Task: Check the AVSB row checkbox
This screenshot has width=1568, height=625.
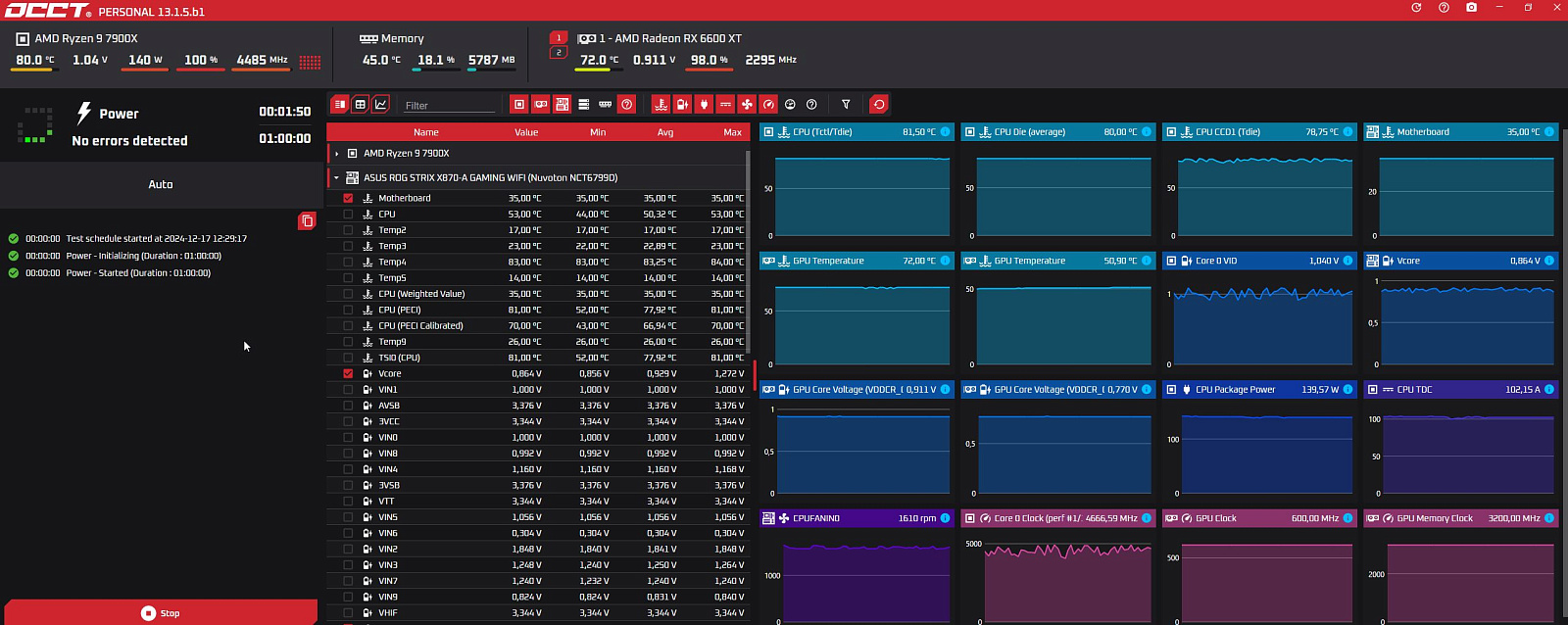Action: tap(348, 406)
